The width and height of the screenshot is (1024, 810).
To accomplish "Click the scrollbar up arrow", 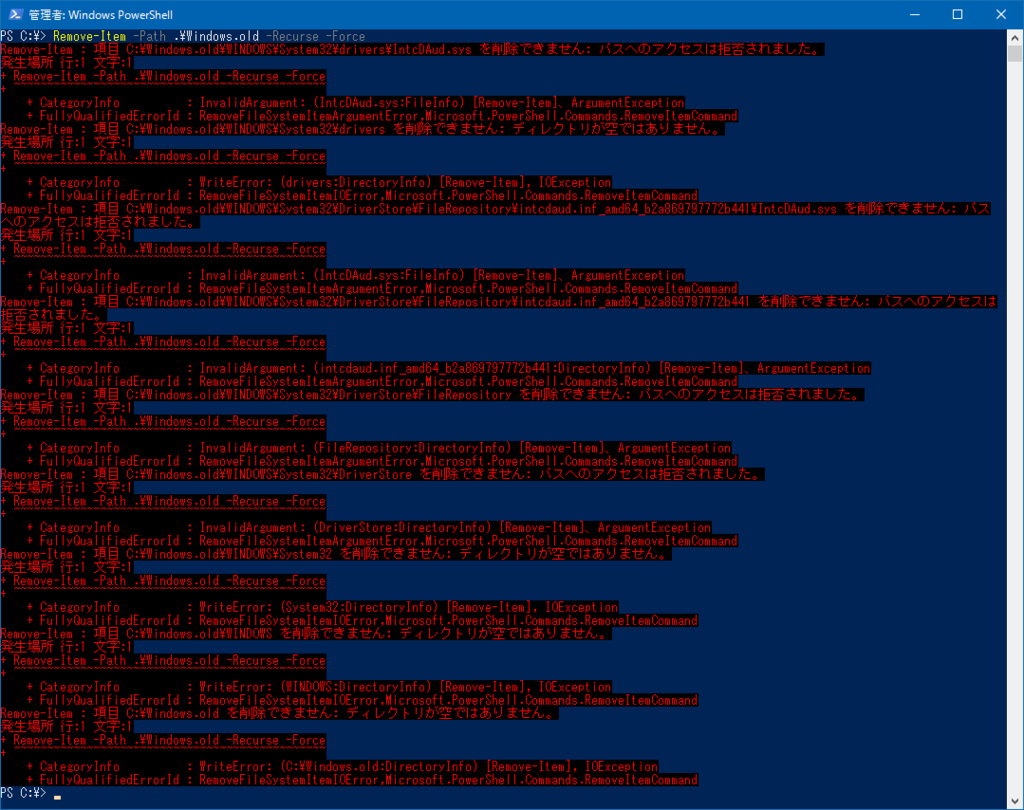I will pos(1015,37).
